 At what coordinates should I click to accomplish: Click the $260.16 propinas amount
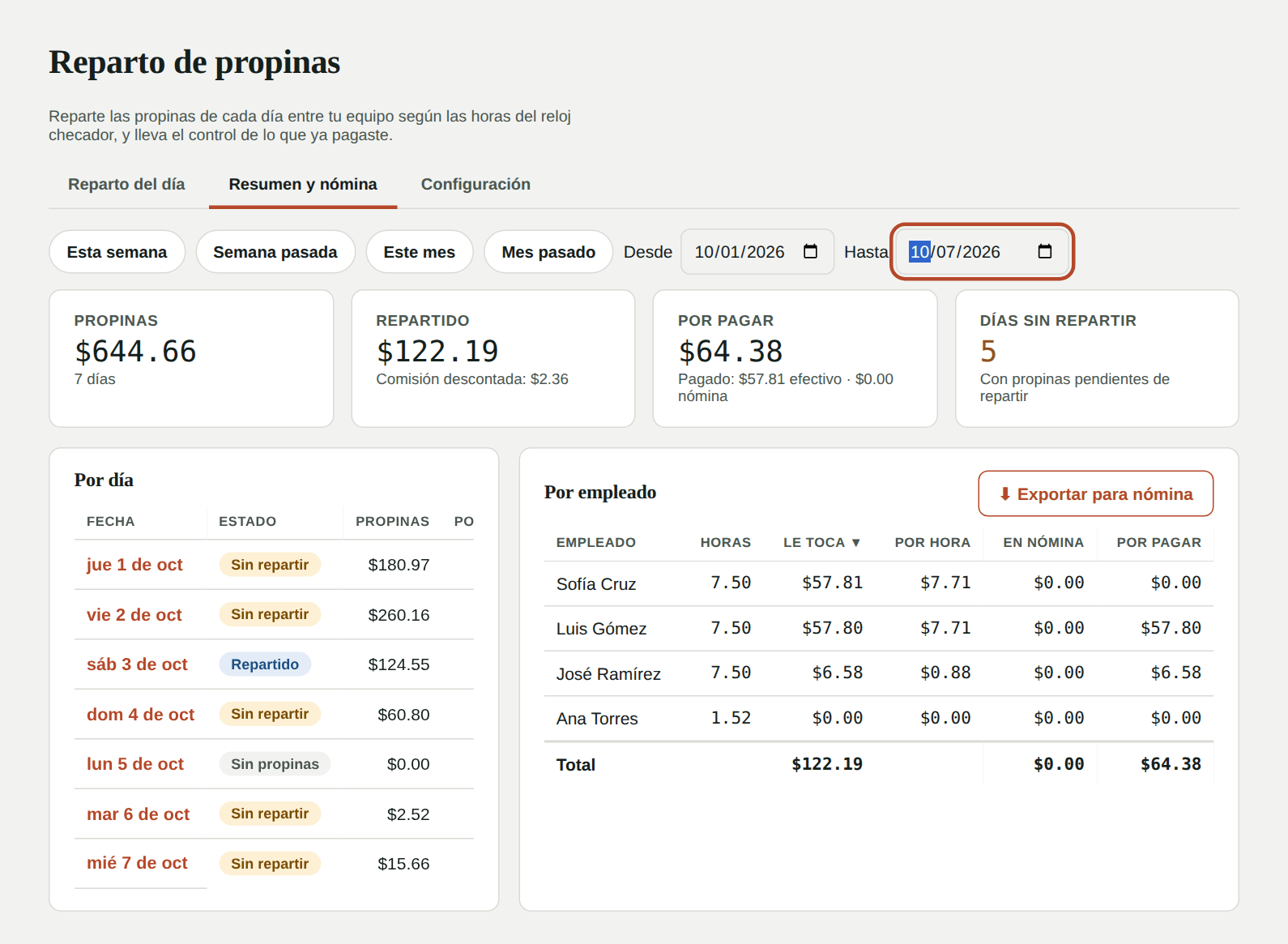(x=399, y=615)
